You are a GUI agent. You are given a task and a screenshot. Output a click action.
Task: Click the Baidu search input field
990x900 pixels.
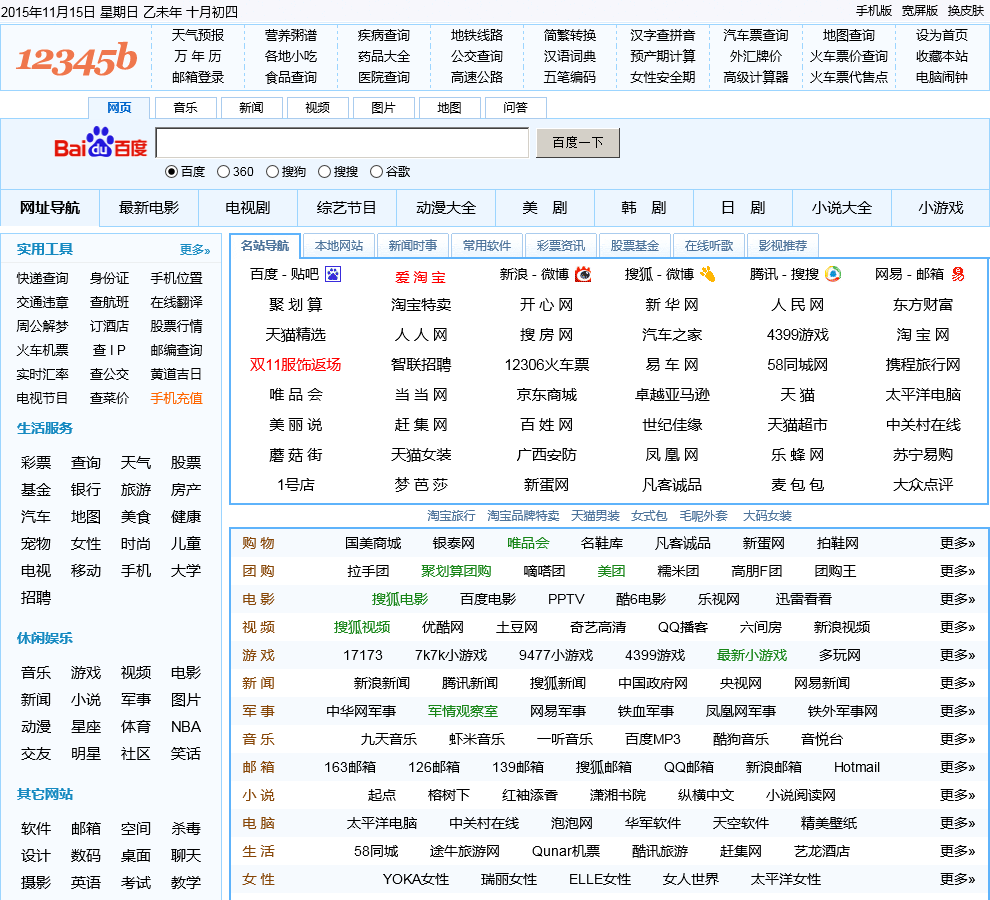(x=342, y=143)
